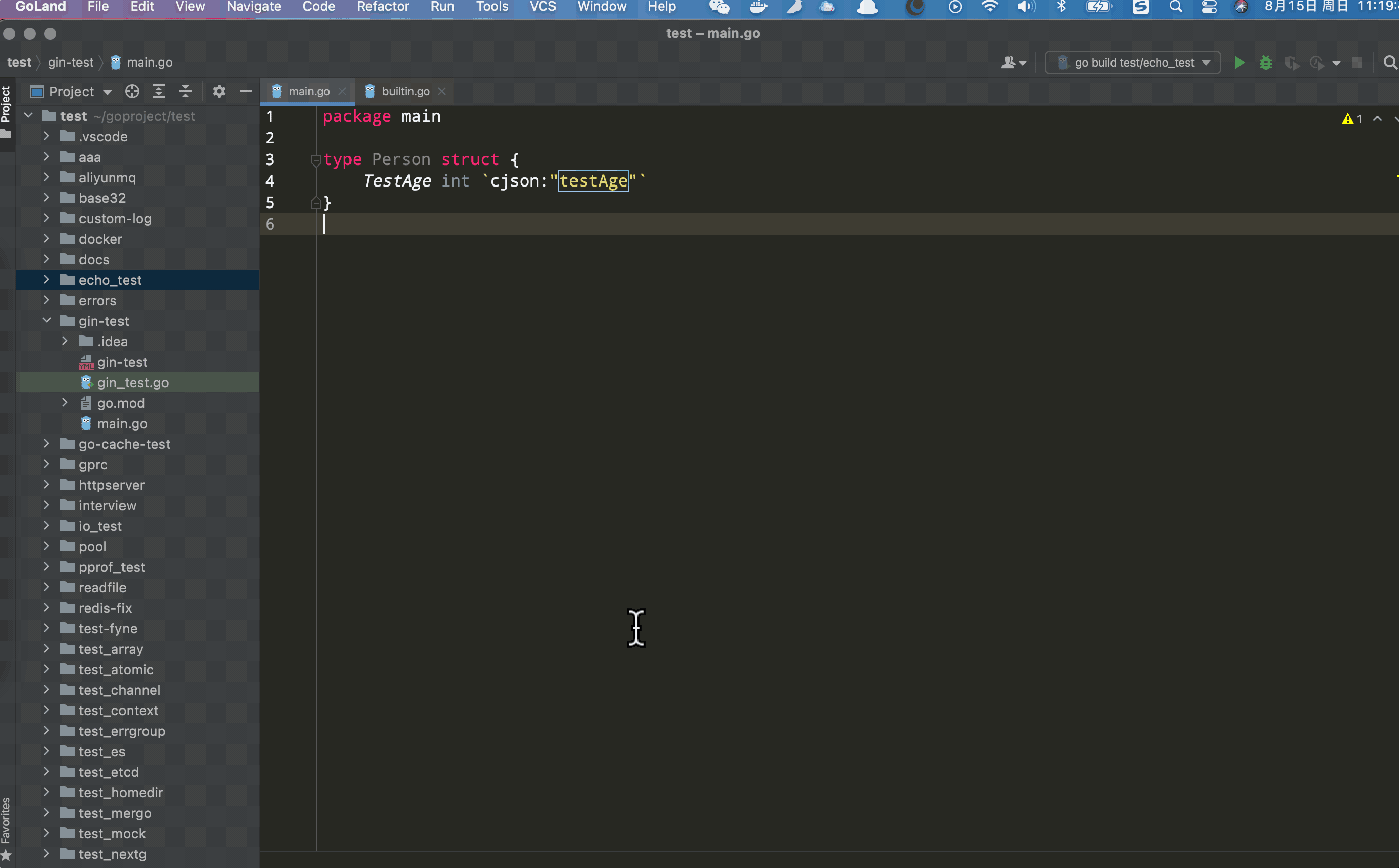Viewport: 1399px width, 868px height.
Task: Click gin-test in the breadcrumb path
Action: tap(70, 63)
